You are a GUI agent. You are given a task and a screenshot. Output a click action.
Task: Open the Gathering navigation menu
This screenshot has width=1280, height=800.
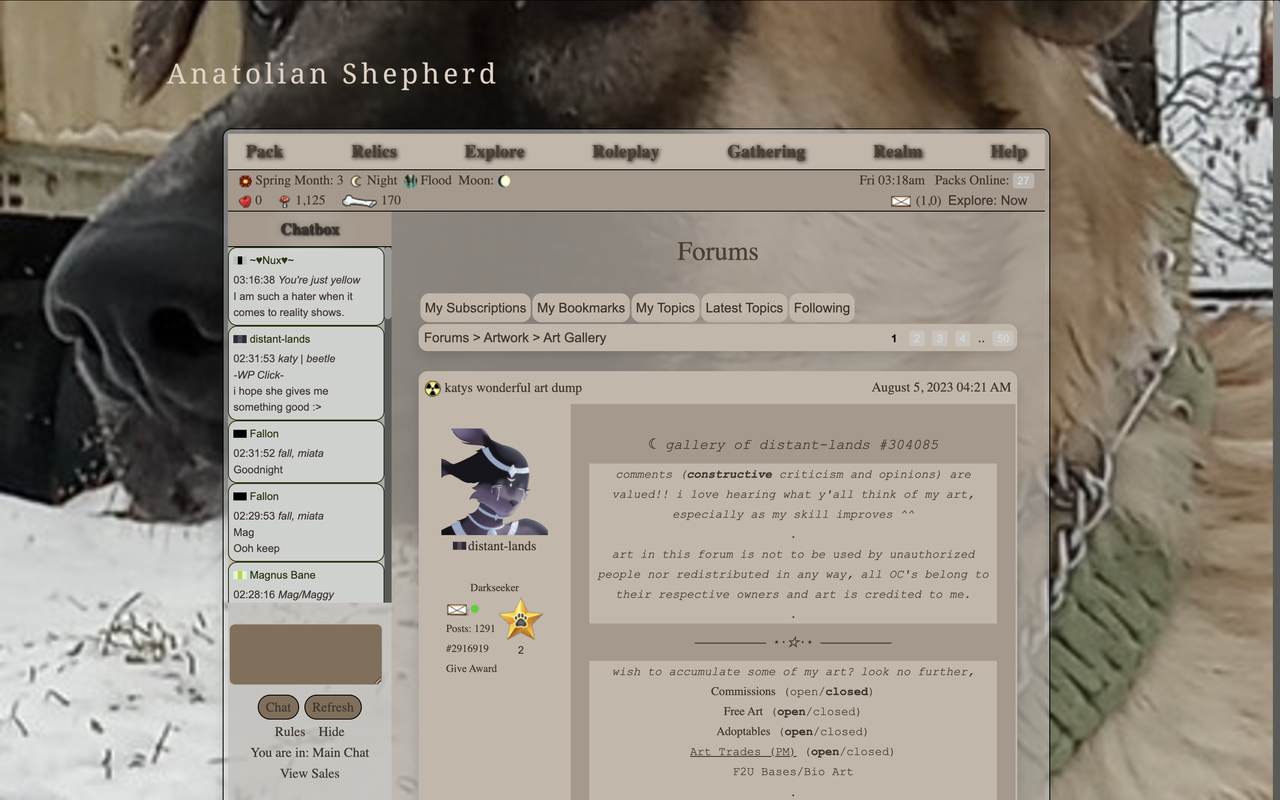(x=766, y=151)
